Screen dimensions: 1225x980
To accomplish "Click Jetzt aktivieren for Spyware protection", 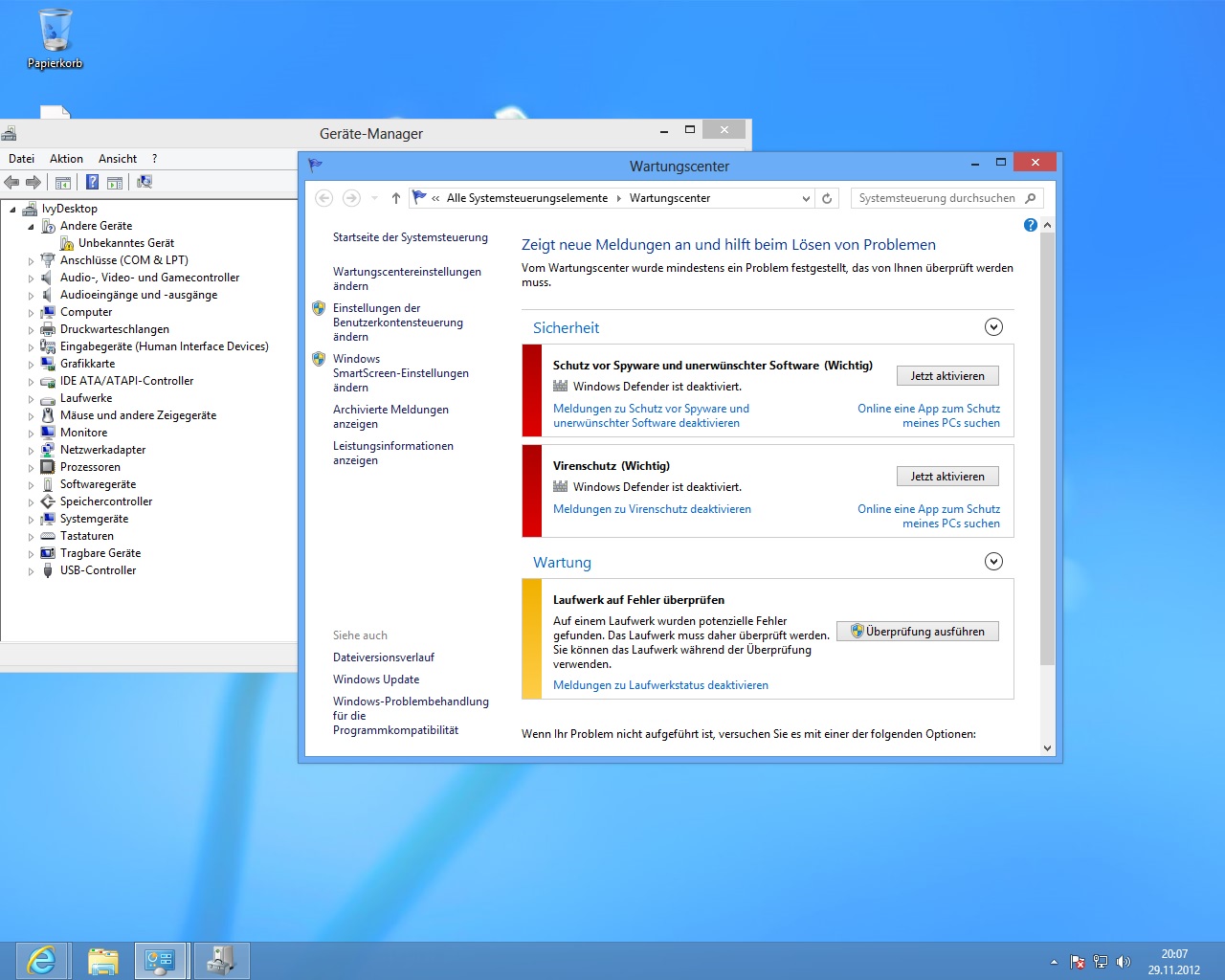I will 947,376.
